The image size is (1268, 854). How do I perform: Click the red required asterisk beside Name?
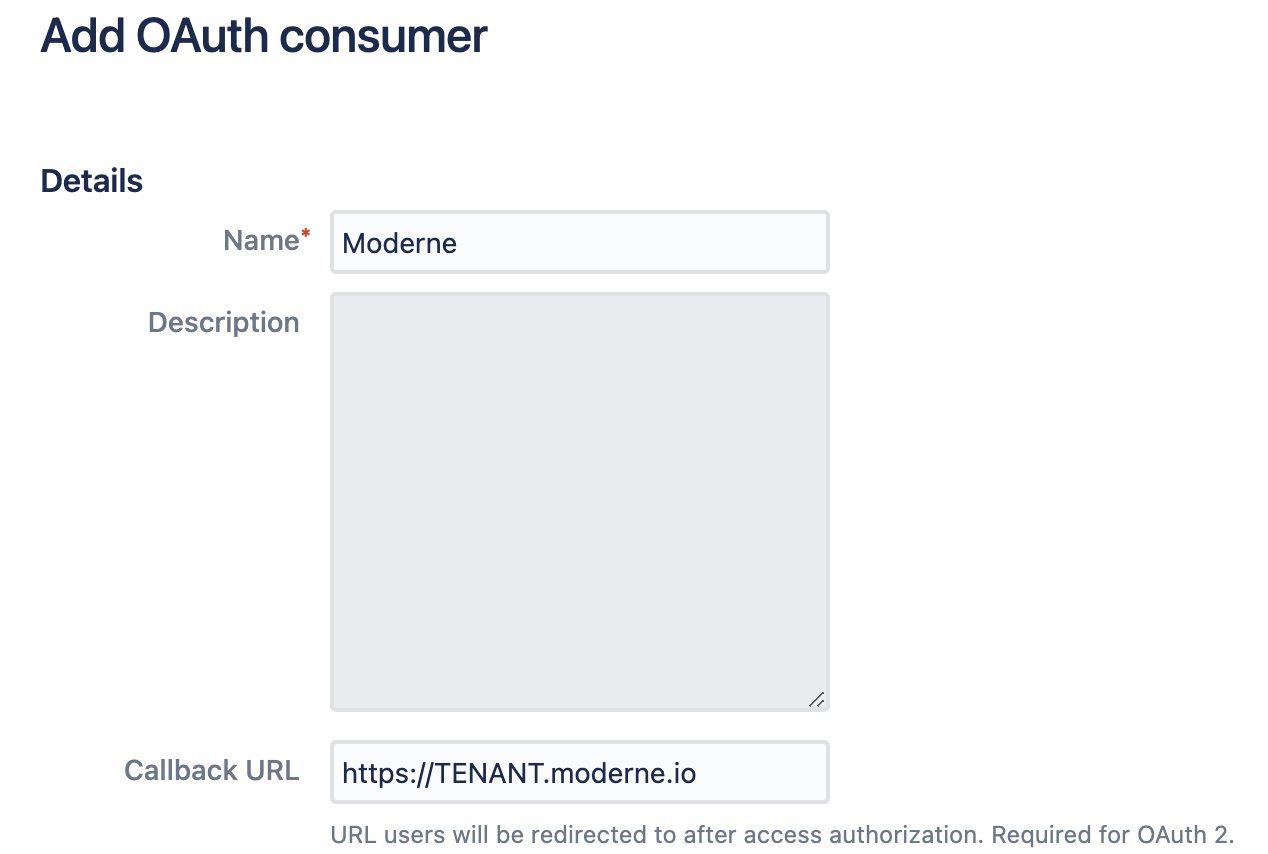306,235
